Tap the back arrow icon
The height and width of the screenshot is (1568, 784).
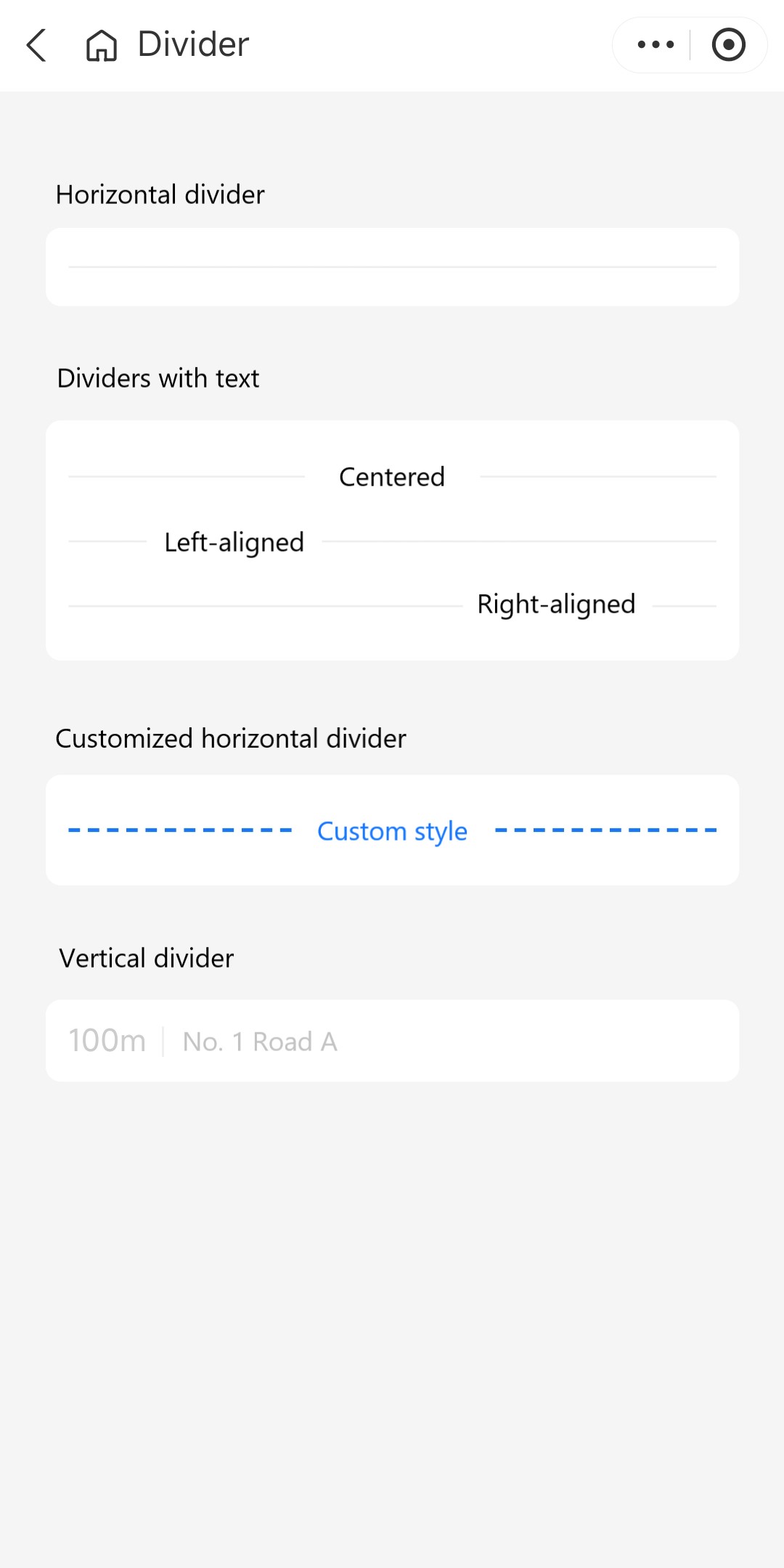36,45
